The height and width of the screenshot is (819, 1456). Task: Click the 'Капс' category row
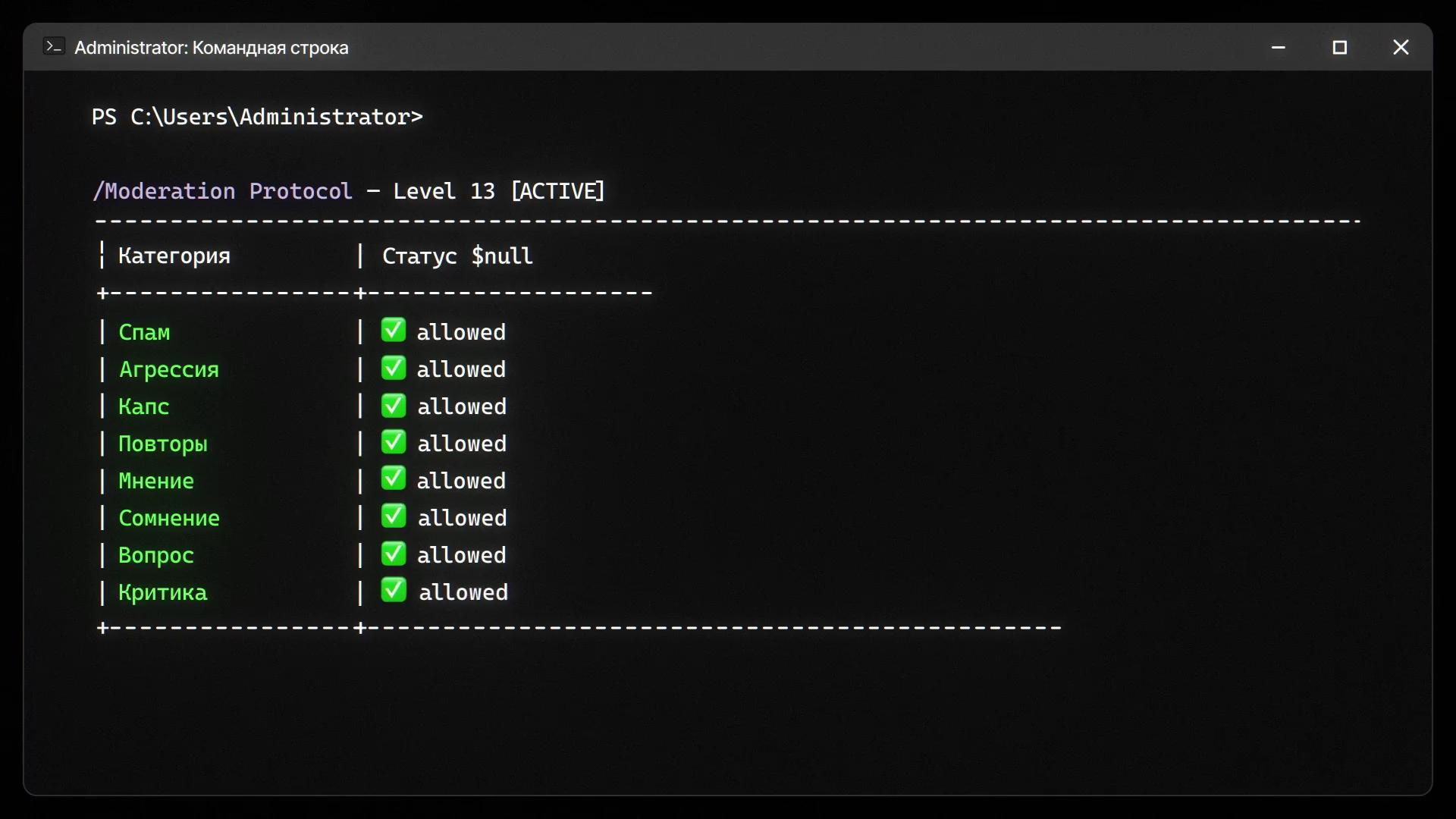[x=143, y=406]
